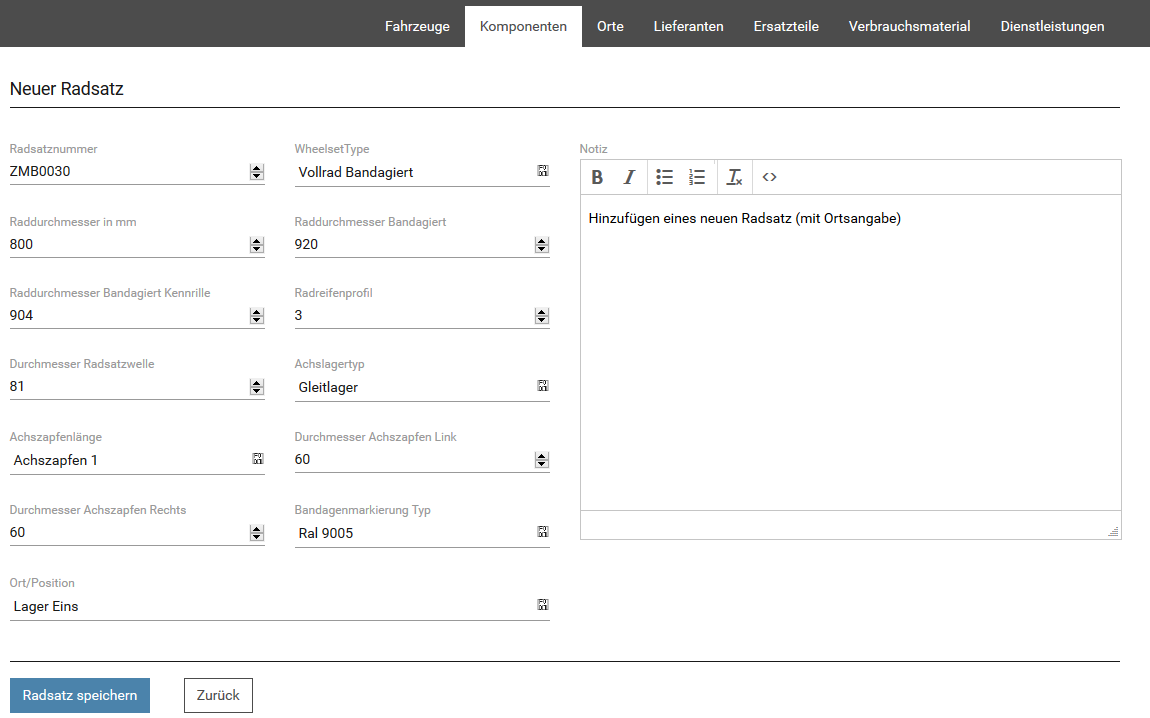Switch to the Fahrzeuge tab

point(417,26)
